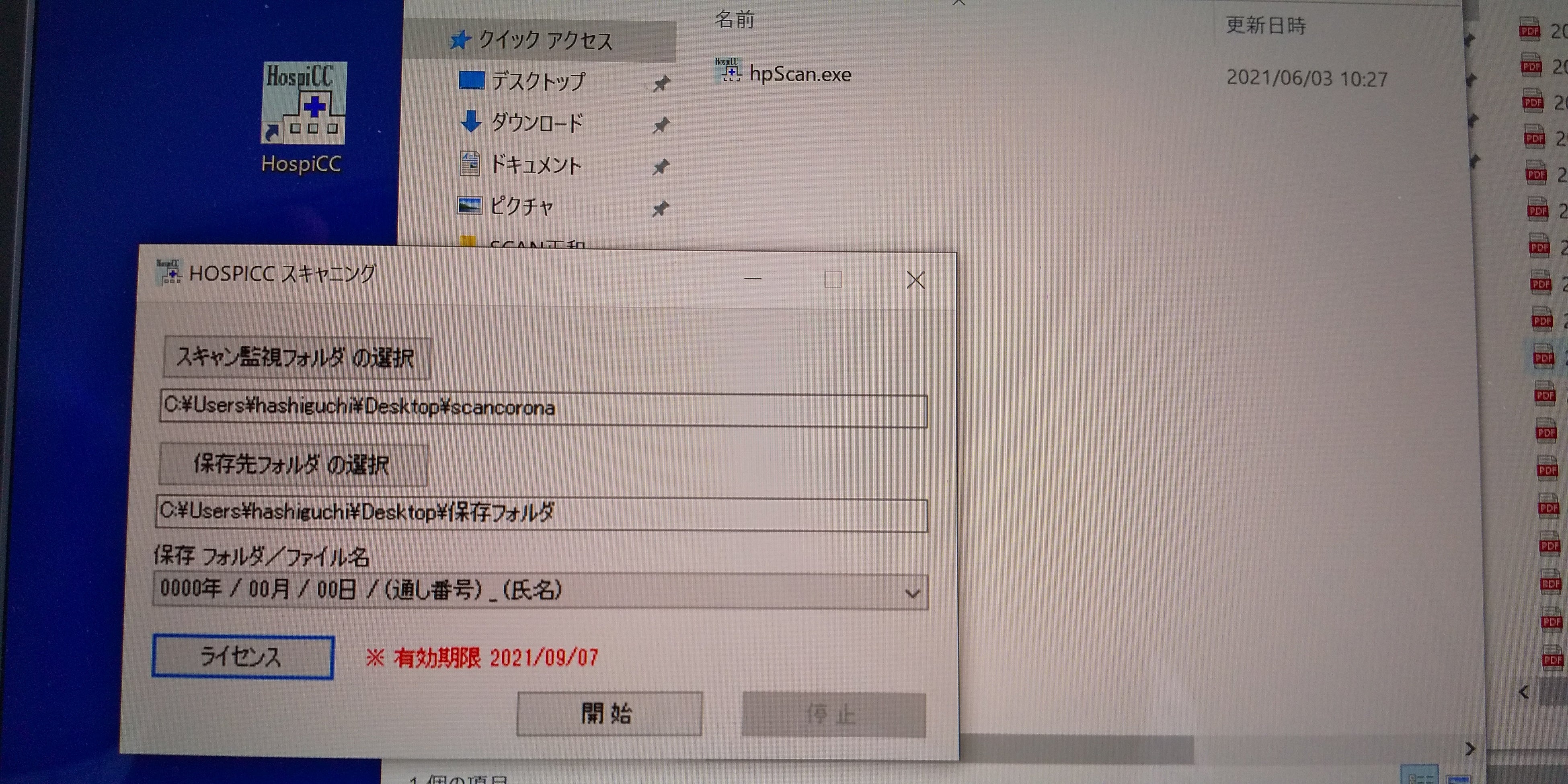Viewport: 1568px width, 784px height.
Task: Click the pin icon next to Desktop
Action: pyautogui.click(x=661, y=83)
